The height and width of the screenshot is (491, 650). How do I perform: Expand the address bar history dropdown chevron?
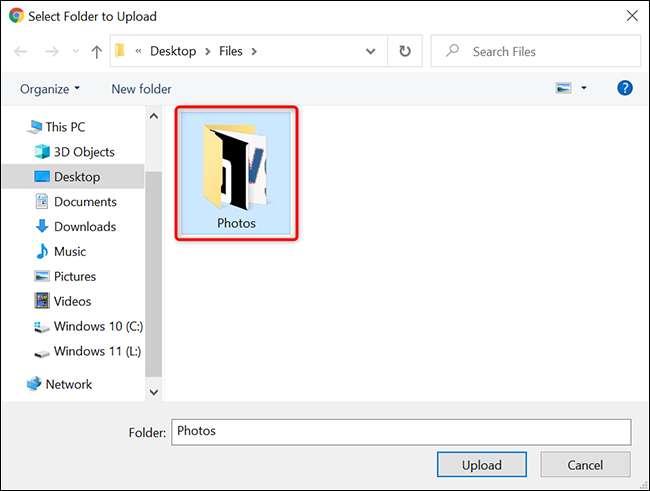[x=370, y=51]
